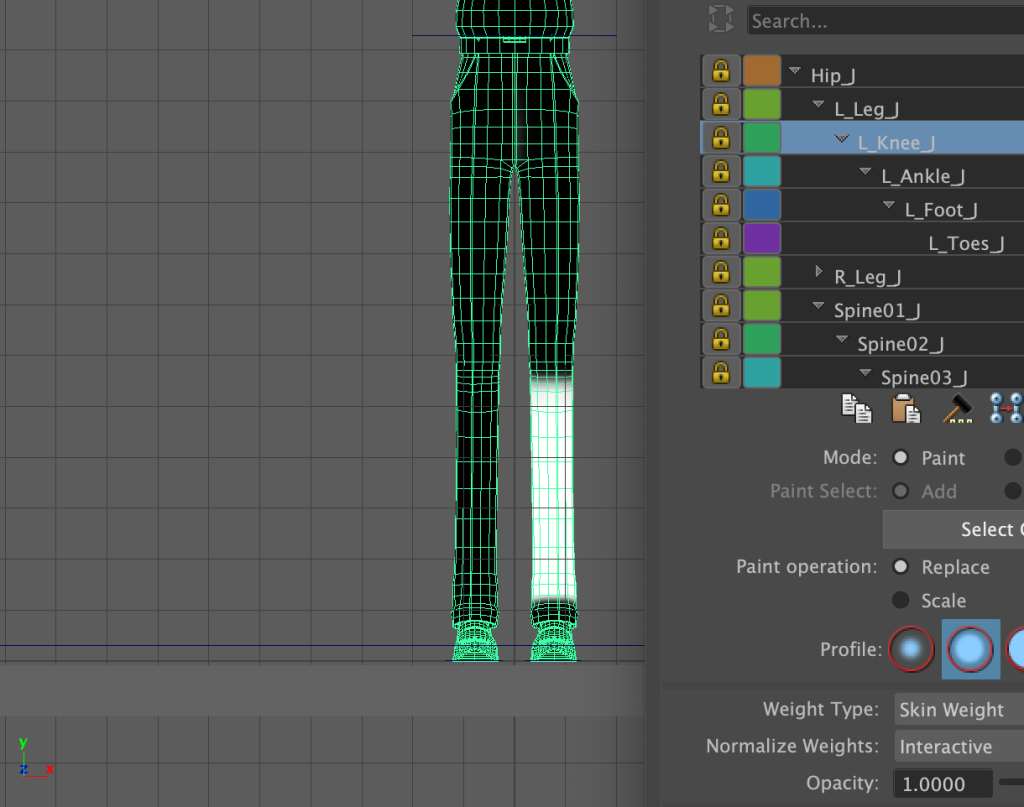This screenshot has height=807, width=1024.
Task: Click the Opacity value field
Action: 943,784
